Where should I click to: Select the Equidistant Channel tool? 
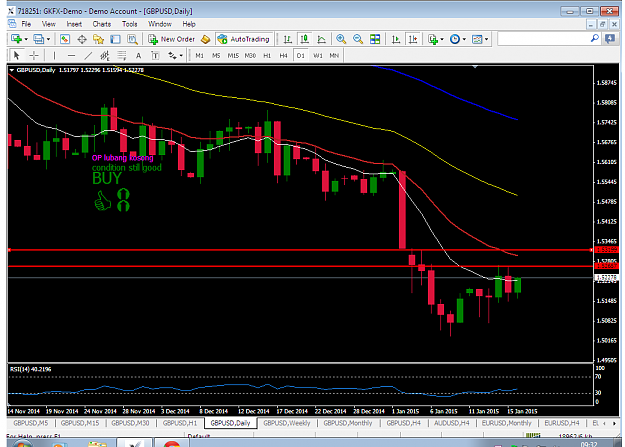point(105,55)
